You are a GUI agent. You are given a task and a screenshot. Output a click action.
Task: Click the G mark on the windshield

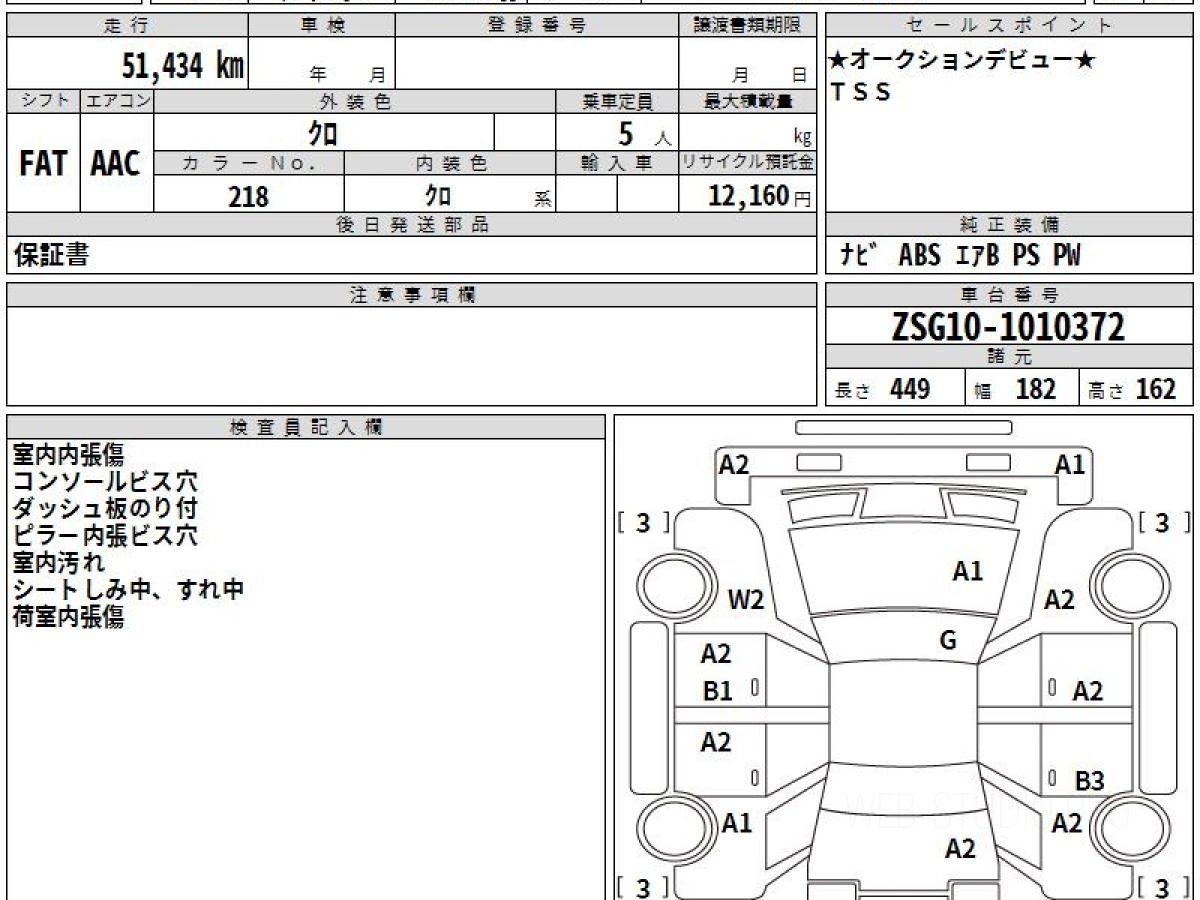pyautogui.click(x=948, y=641)
